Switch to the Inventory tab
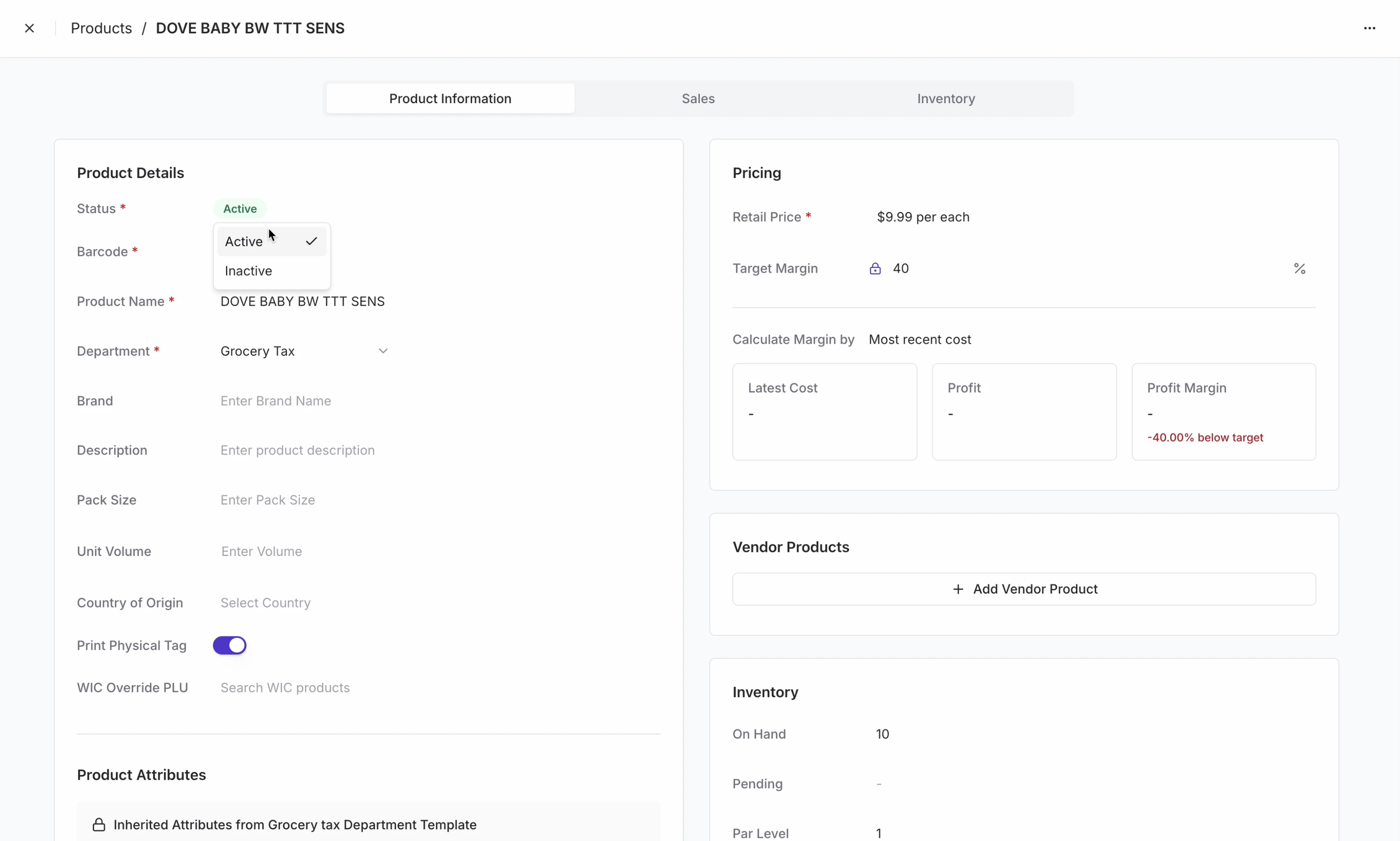The image size is (1400, 841). [945, 99]
